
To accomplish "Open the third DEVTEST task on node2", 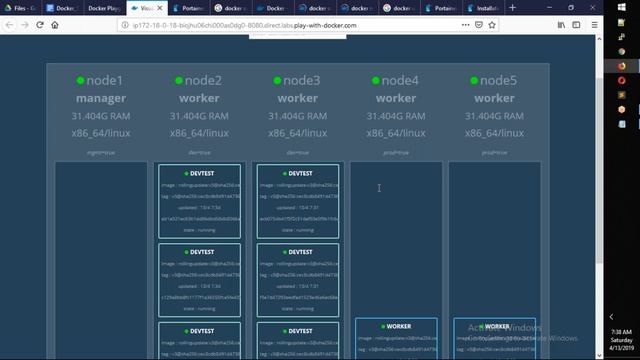I will (200, 340).
